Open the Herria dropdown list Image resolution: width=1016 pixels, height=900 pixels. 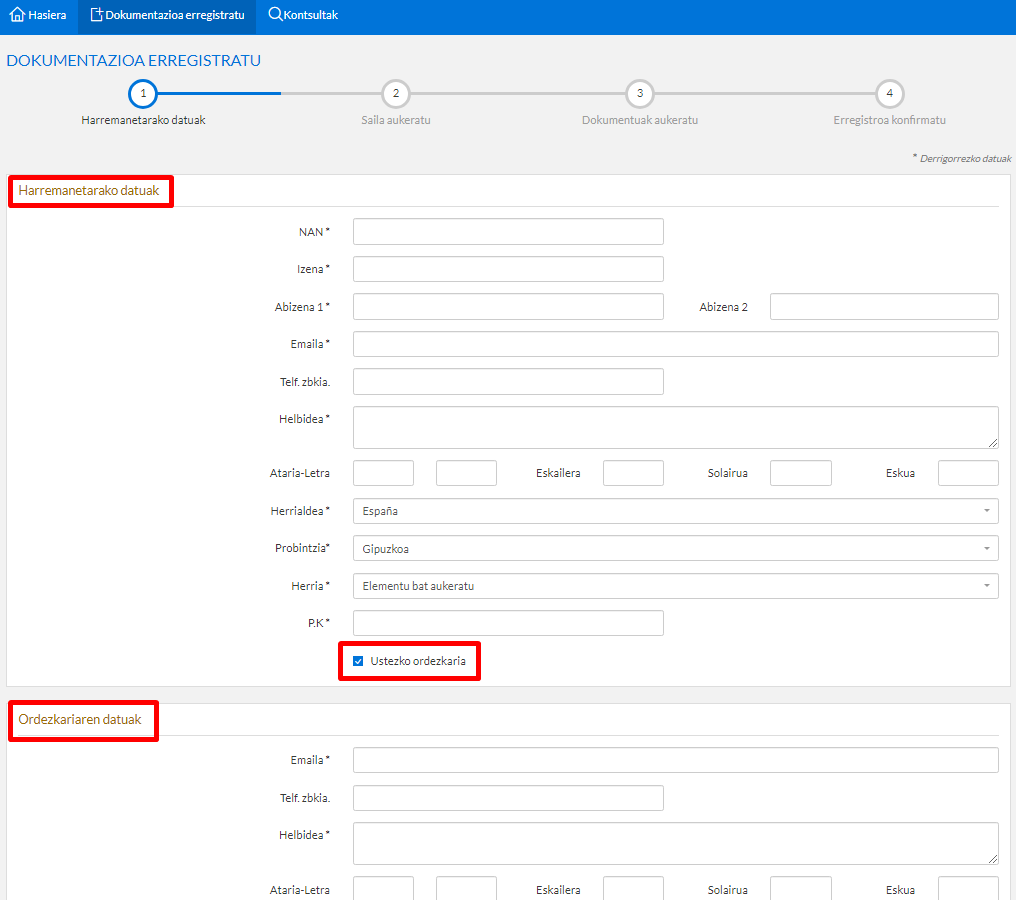pyautogui.click(x=675, y=586)
